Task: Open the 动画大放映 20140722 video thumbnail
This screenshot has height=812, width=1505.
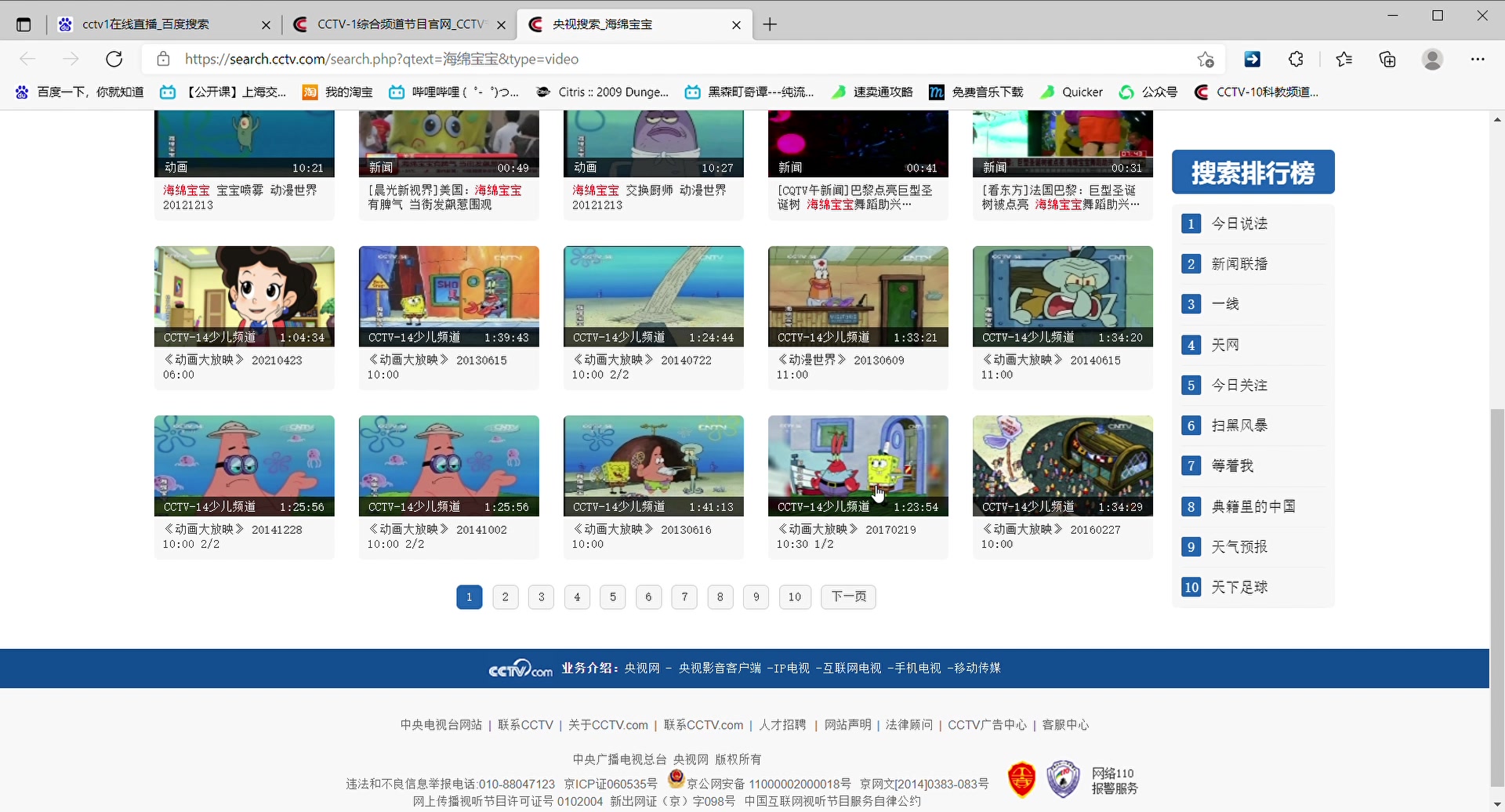Action: tap(654, 296)
